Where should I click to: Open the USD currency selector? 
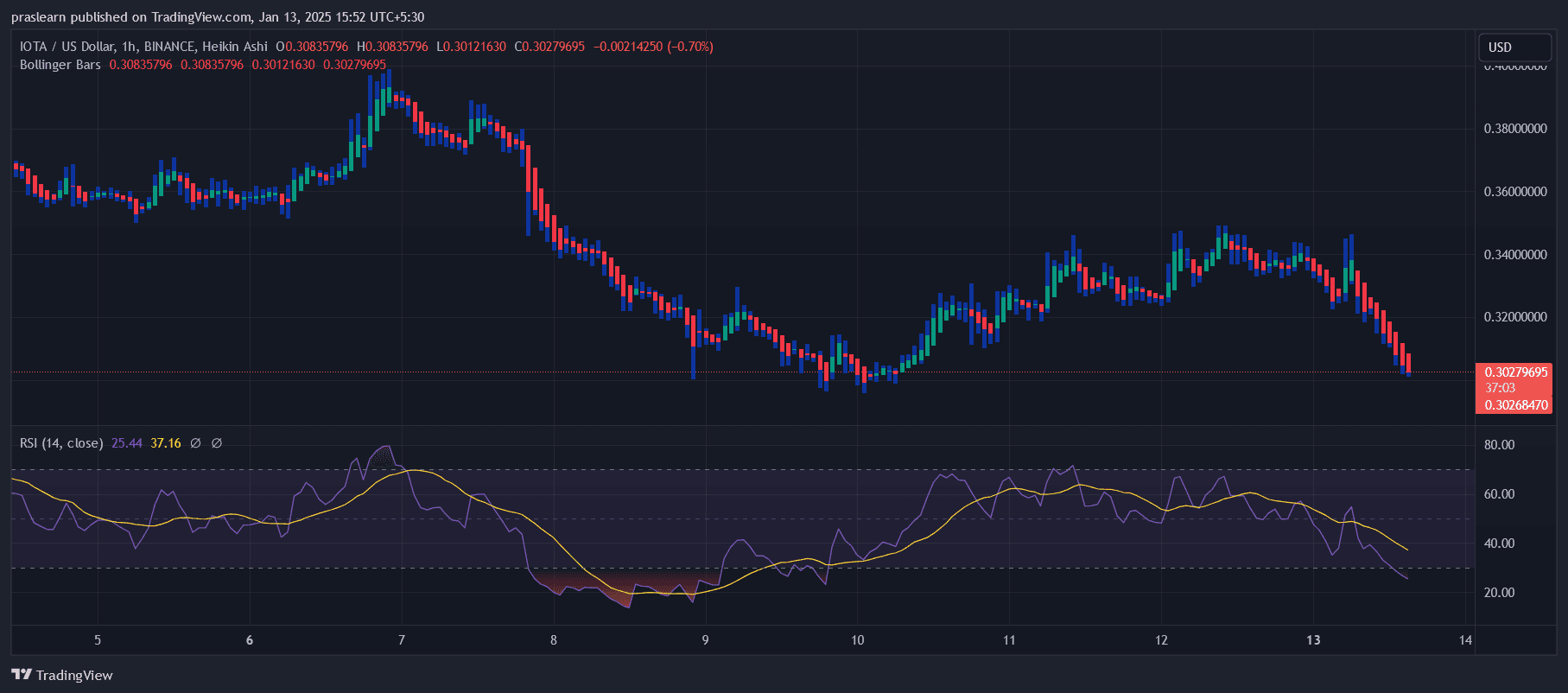[x=1514, y=48]
